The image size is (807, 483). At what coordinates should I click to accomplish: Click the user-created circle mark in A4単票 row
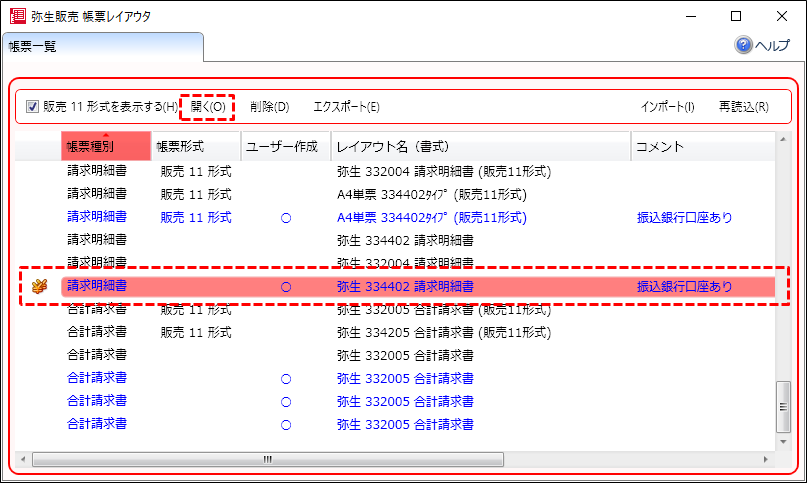286,218
